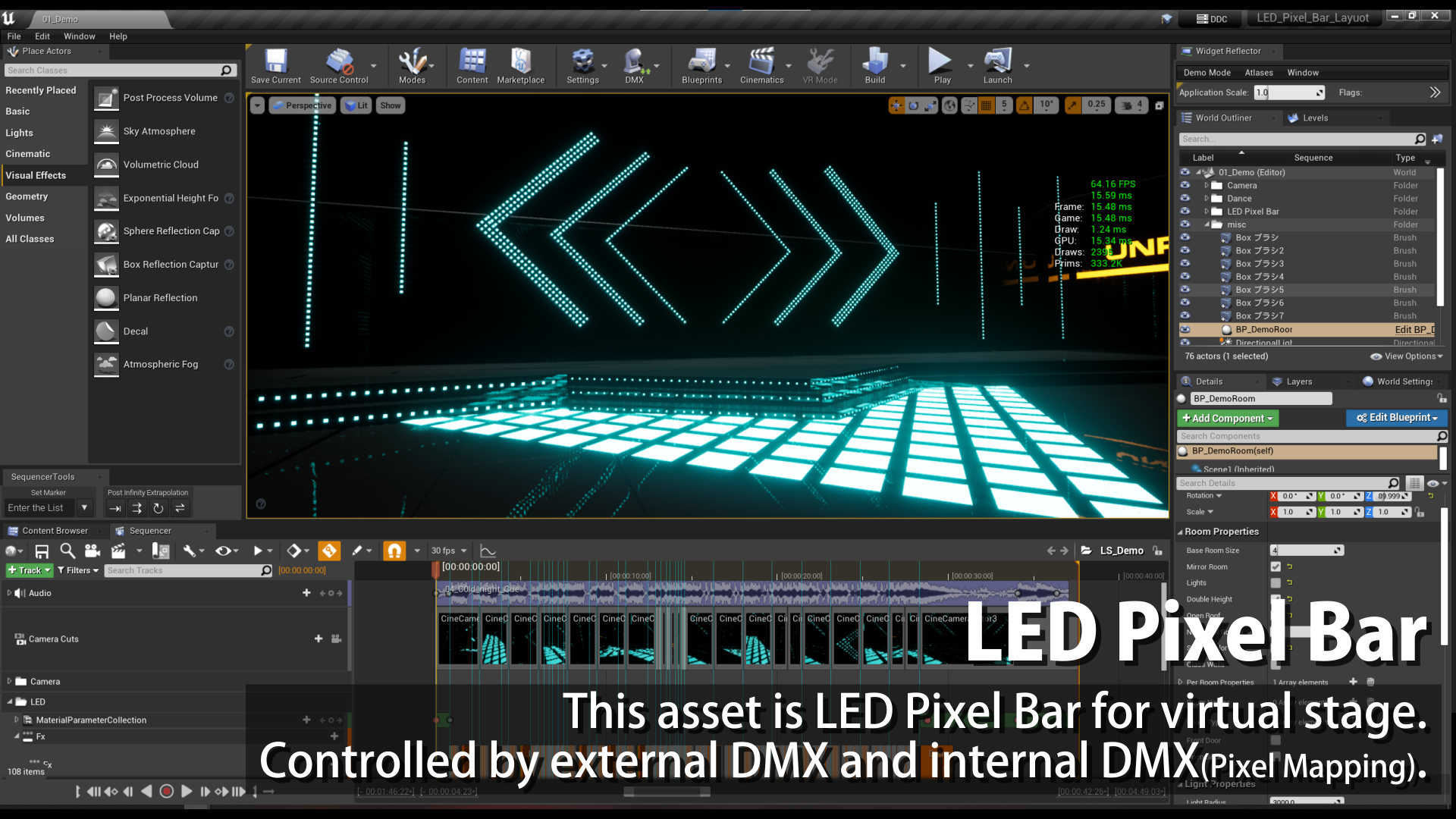Click the Add Component button
Image resolution: width=1456 pixels, height=819 pixels.
pos(1227,418)
